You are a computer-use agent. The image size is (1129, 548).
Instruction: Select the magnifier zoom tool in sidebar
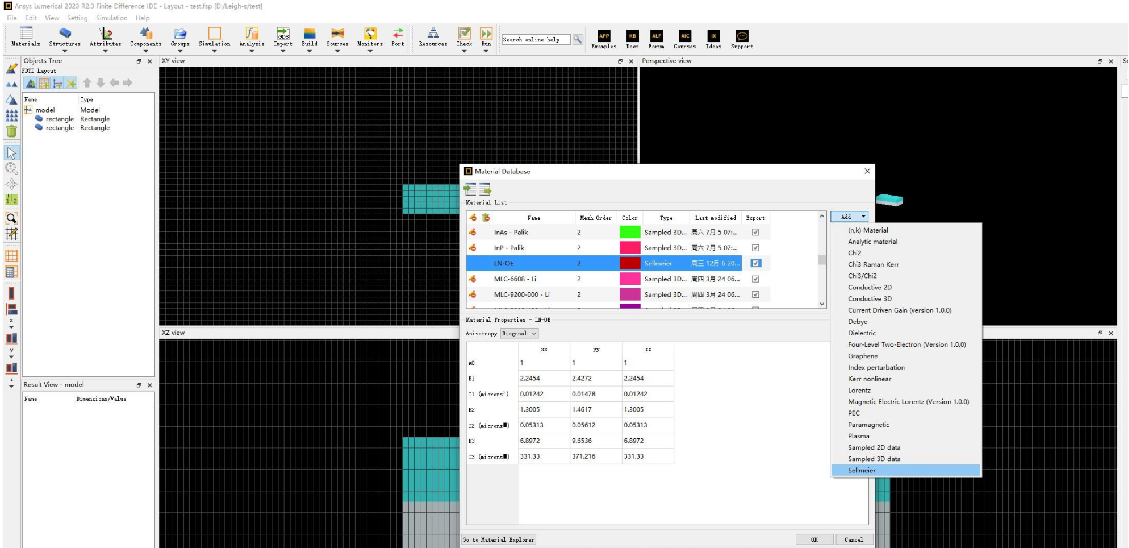tap(12, 169)
